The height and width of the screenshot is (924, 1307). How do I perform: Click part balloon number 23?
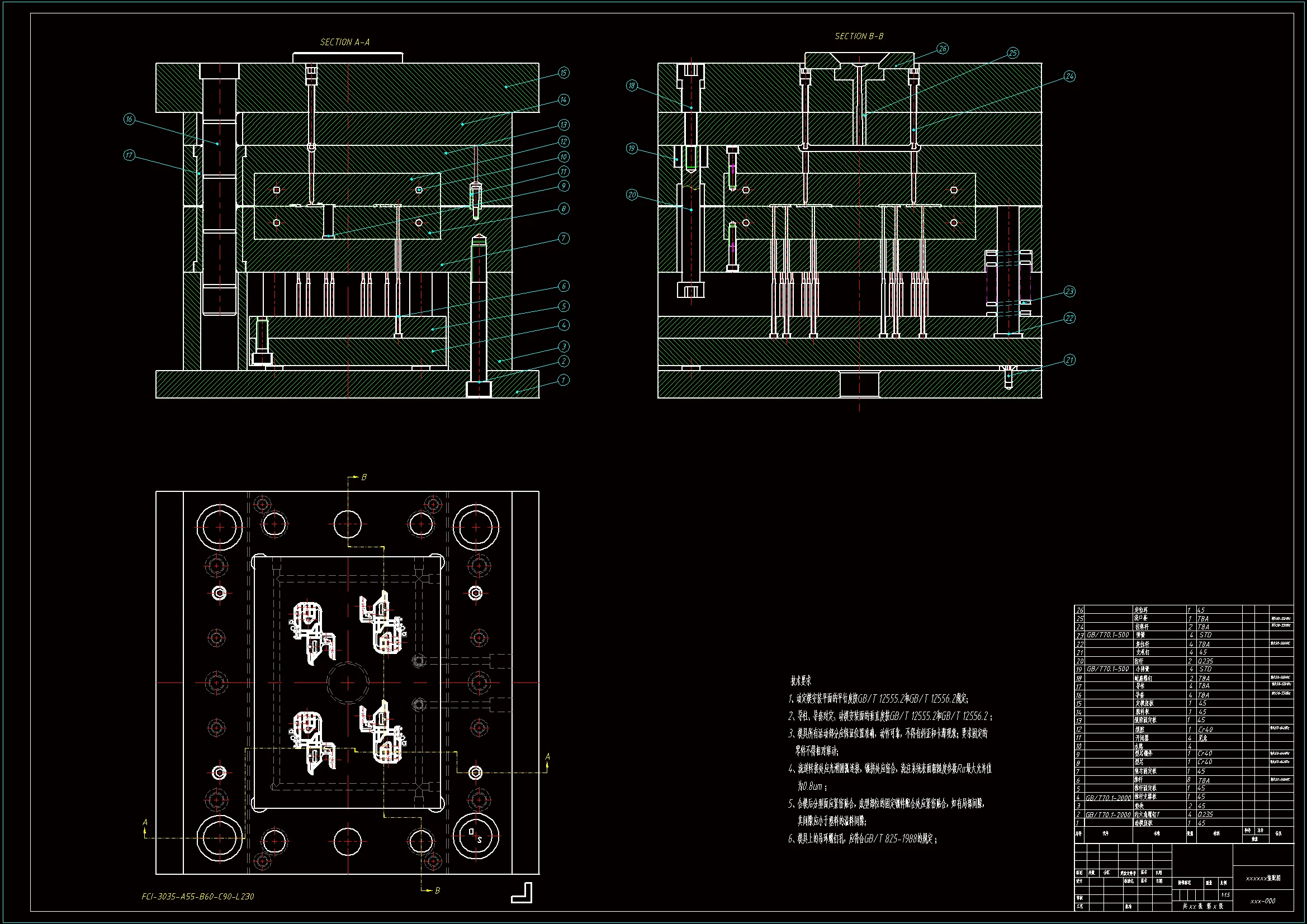tap(1069, 291)
